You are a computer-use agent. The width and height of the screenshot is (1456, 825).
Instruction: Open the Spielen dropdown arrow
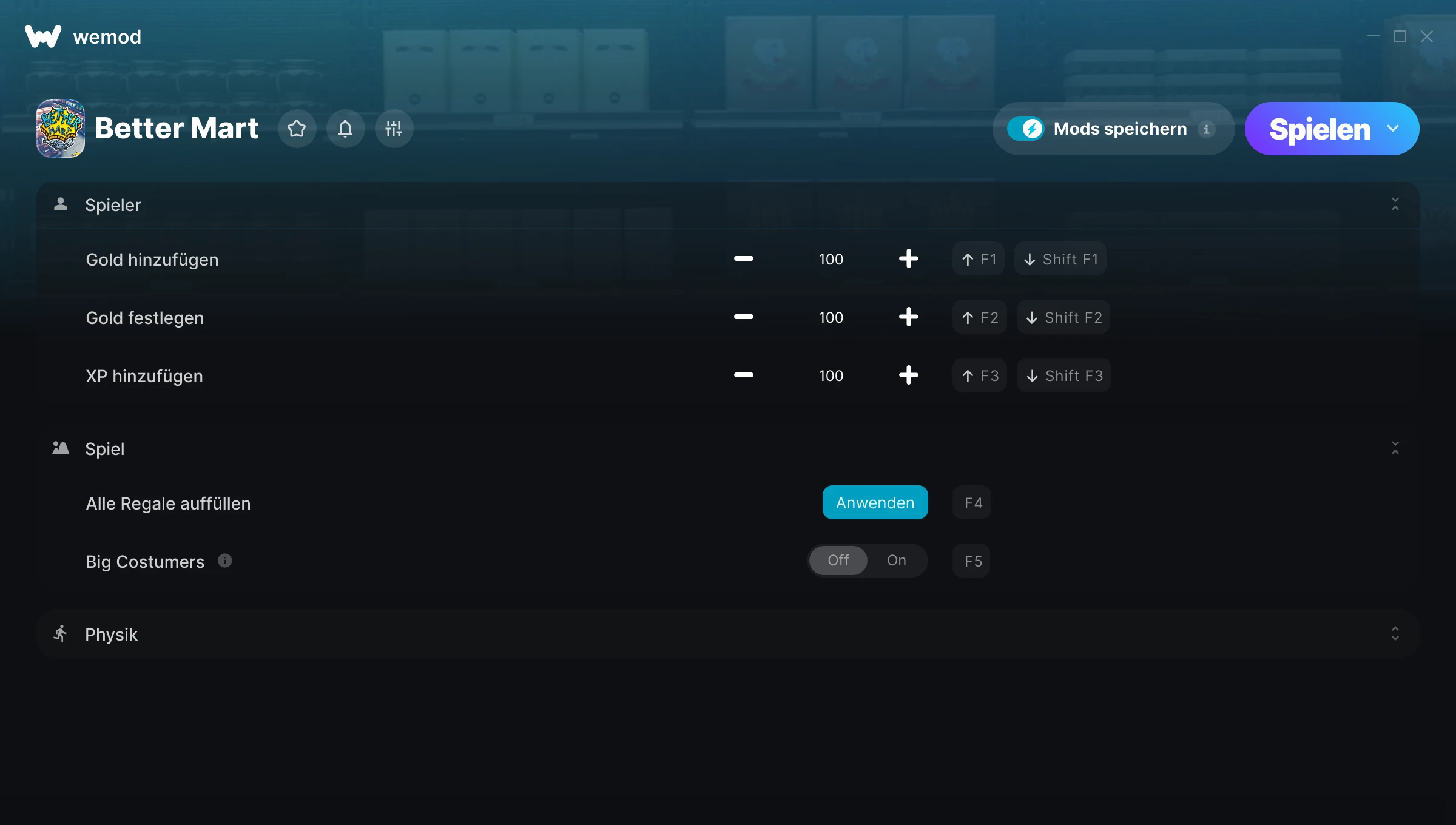coord(1393,129)
